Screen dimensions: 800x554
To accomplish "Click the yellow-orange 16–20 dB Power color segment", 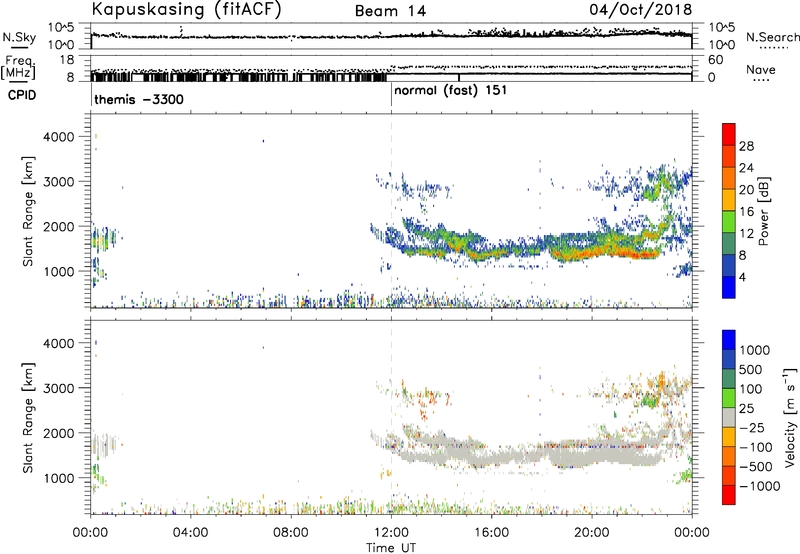I will [x=729, y=200].
